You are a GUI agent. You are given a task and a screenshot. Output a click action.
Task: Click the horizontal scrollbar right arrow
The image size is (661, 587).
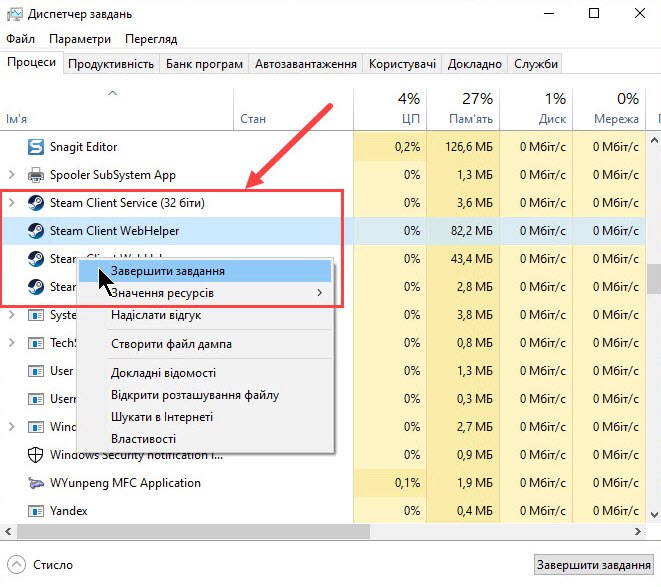(638, 532)
